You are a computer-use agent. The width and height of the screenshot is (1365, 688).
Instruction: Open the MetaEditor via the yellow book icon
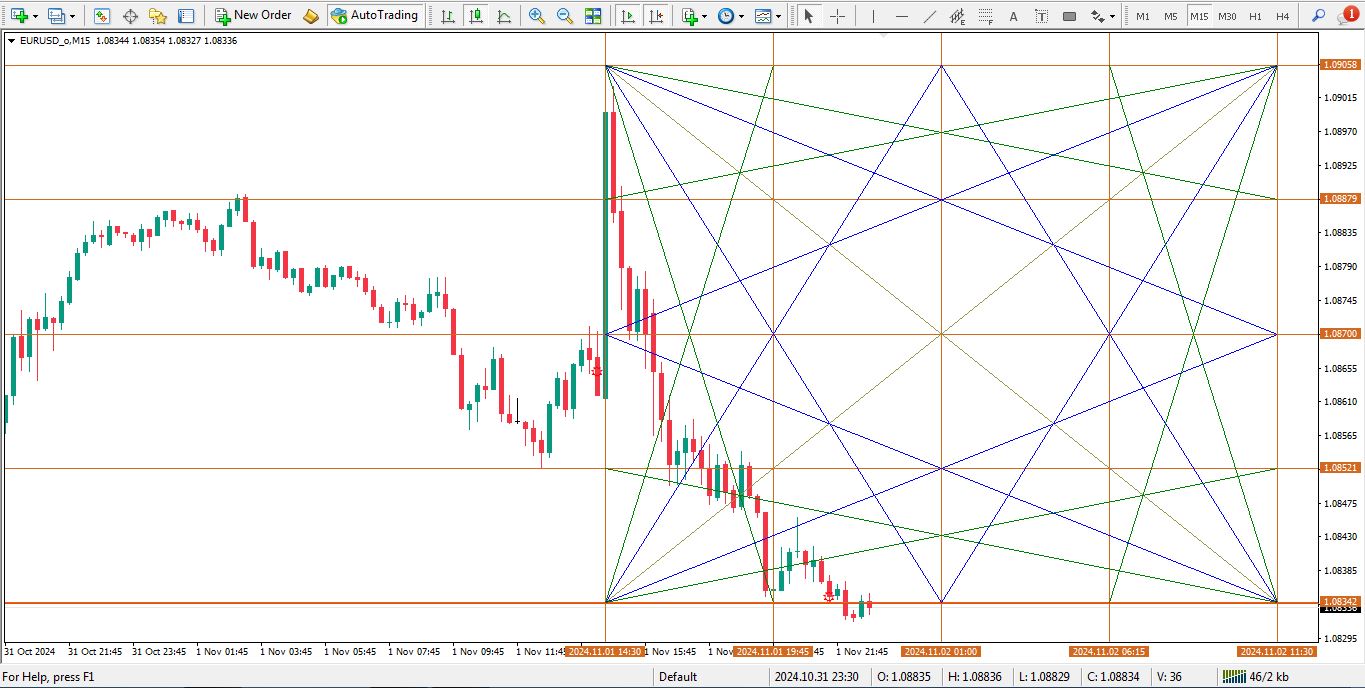pyautogui.click(x=310, y=15)
